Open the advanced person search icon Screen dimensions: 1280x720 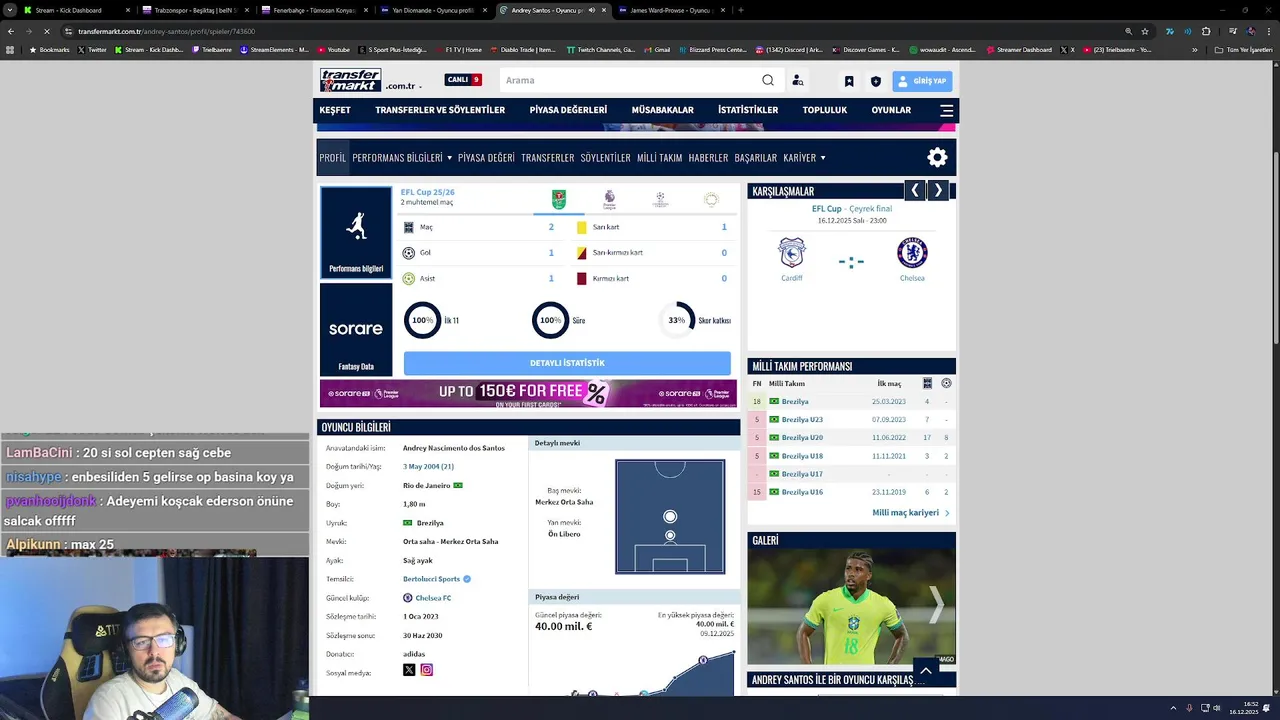[x=797, y=80]
